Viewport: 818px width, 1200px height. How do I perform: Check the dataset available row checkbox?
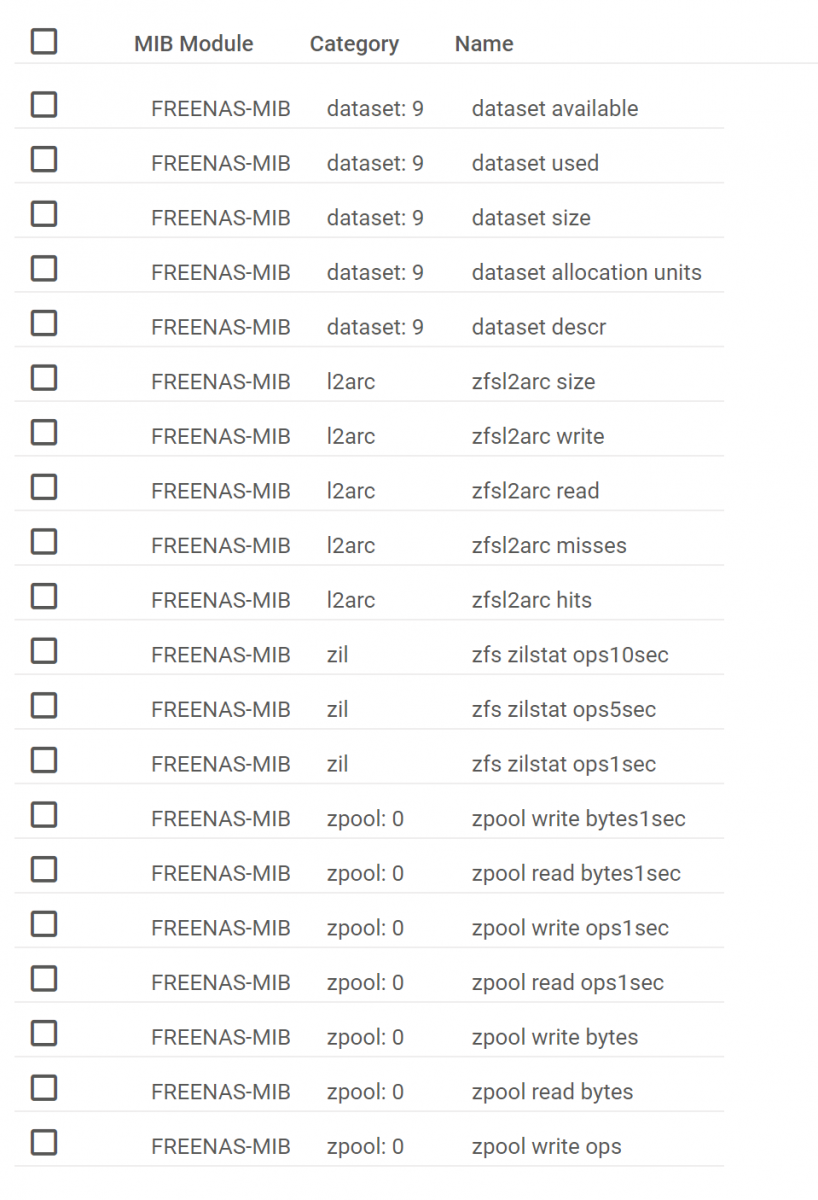click(x=44, y=105)
